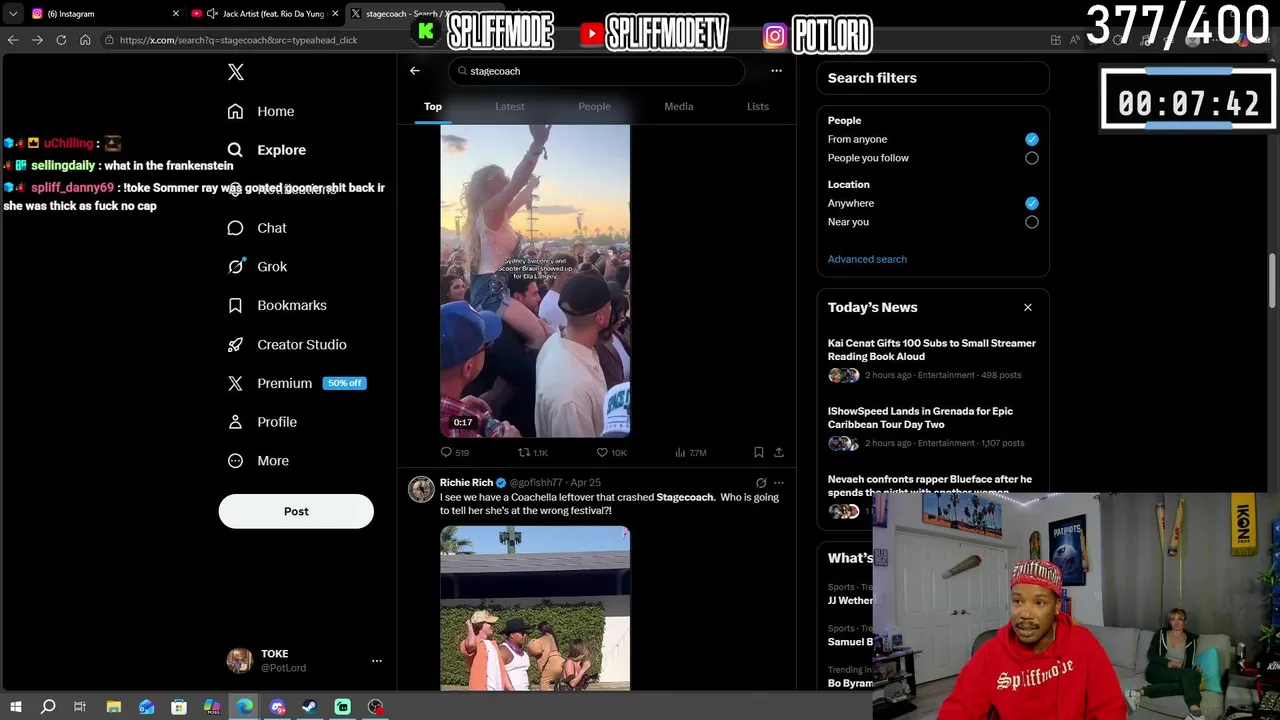Open the browser tab list dropdown
Screen dimensions: 1280x720
pyautogui.click(x=12, y=14)
